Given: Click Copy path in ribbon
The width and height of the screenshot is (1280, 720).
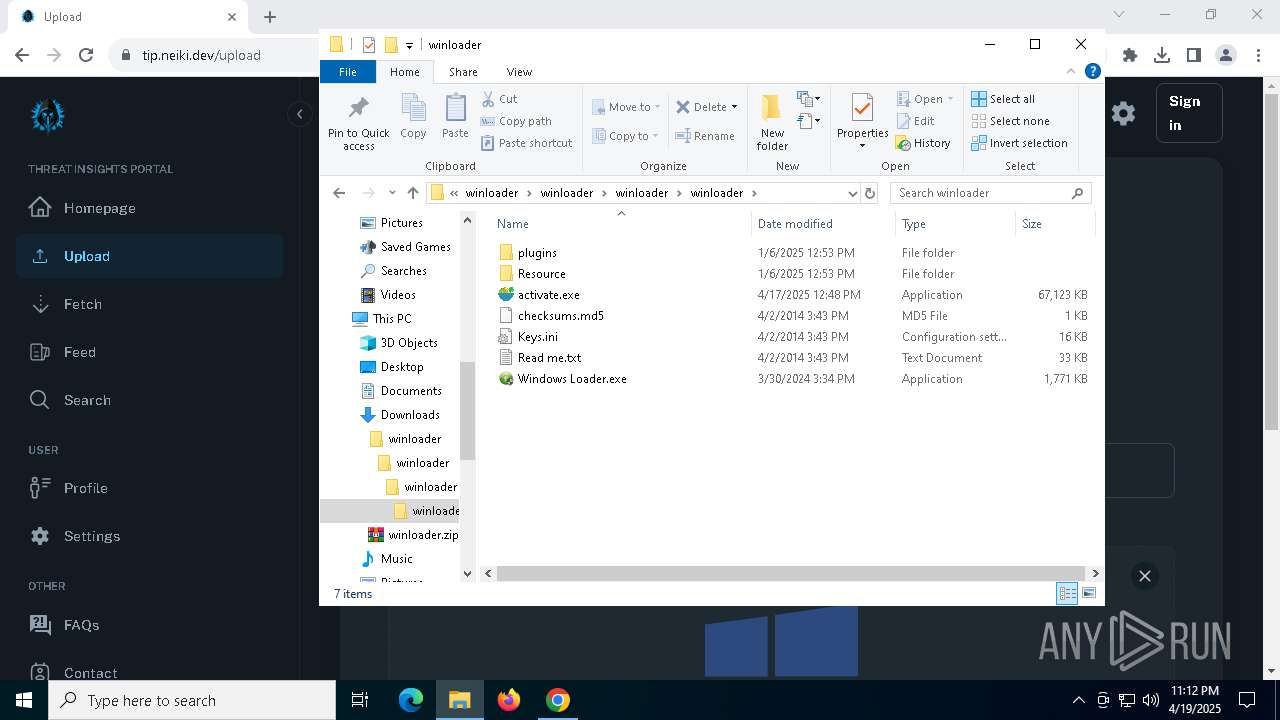Looking at the screenshot, I should [516, 121].
